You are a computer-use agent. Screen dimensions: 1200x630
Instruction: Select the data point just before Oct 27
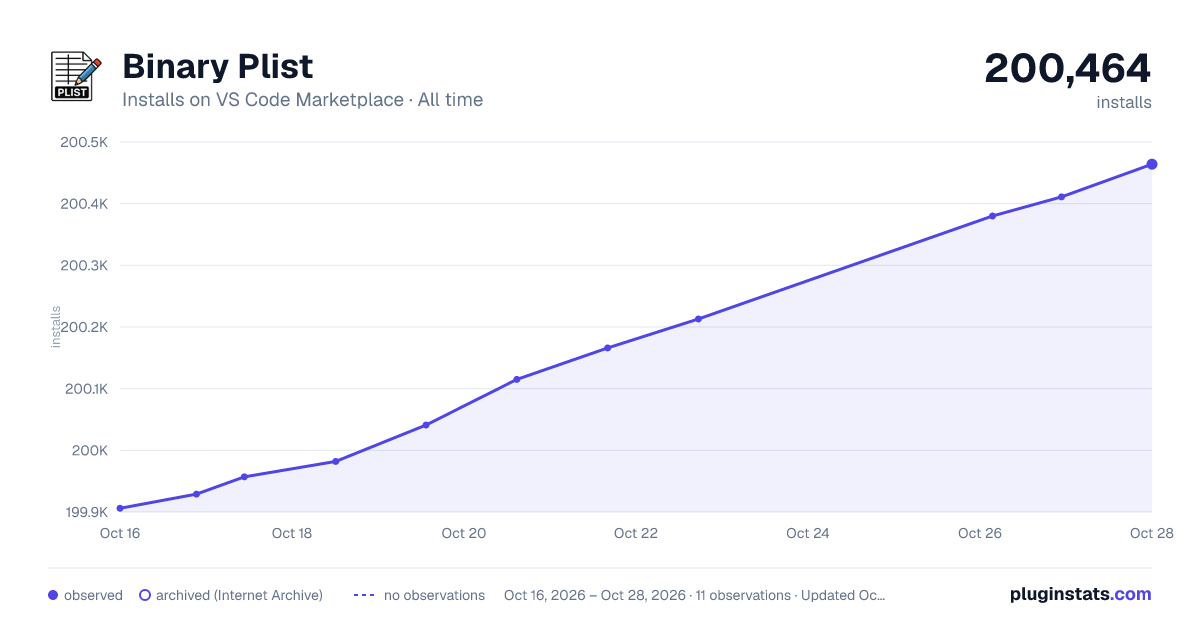[1061, 197]
